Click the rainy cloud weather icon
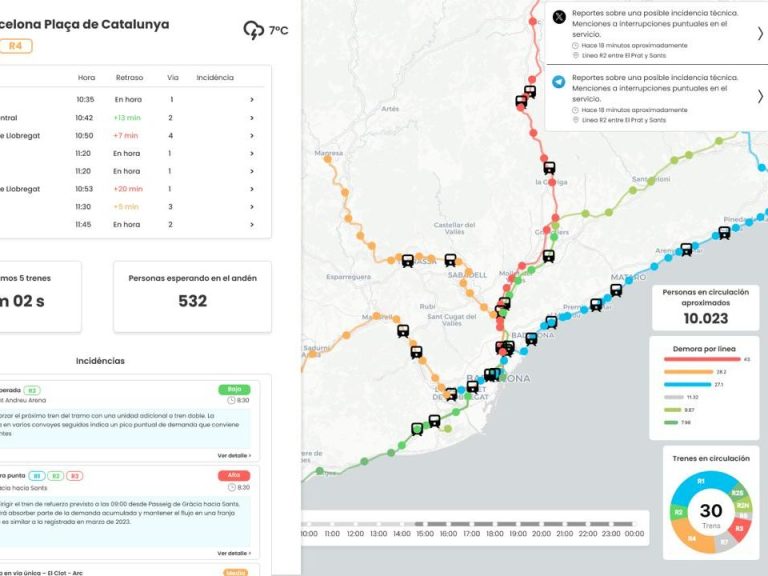 click(254, 30)
